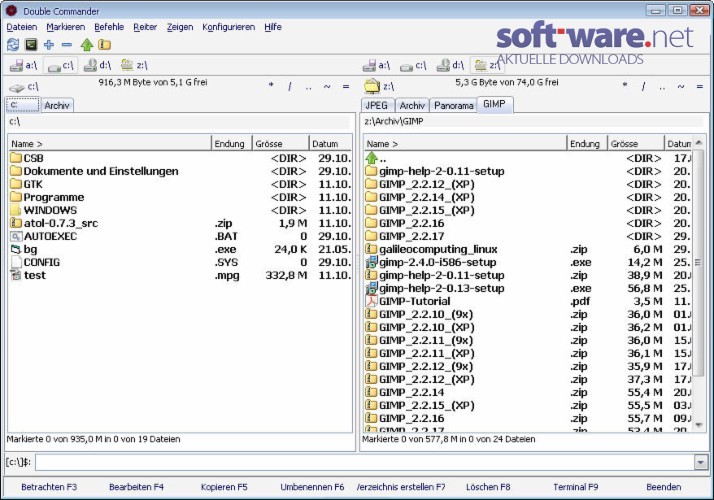Image resolution: width=714 pixels, height=500 pixels.
Task: Click right panel scrollbar down arrow
Action: click(699, 425)
